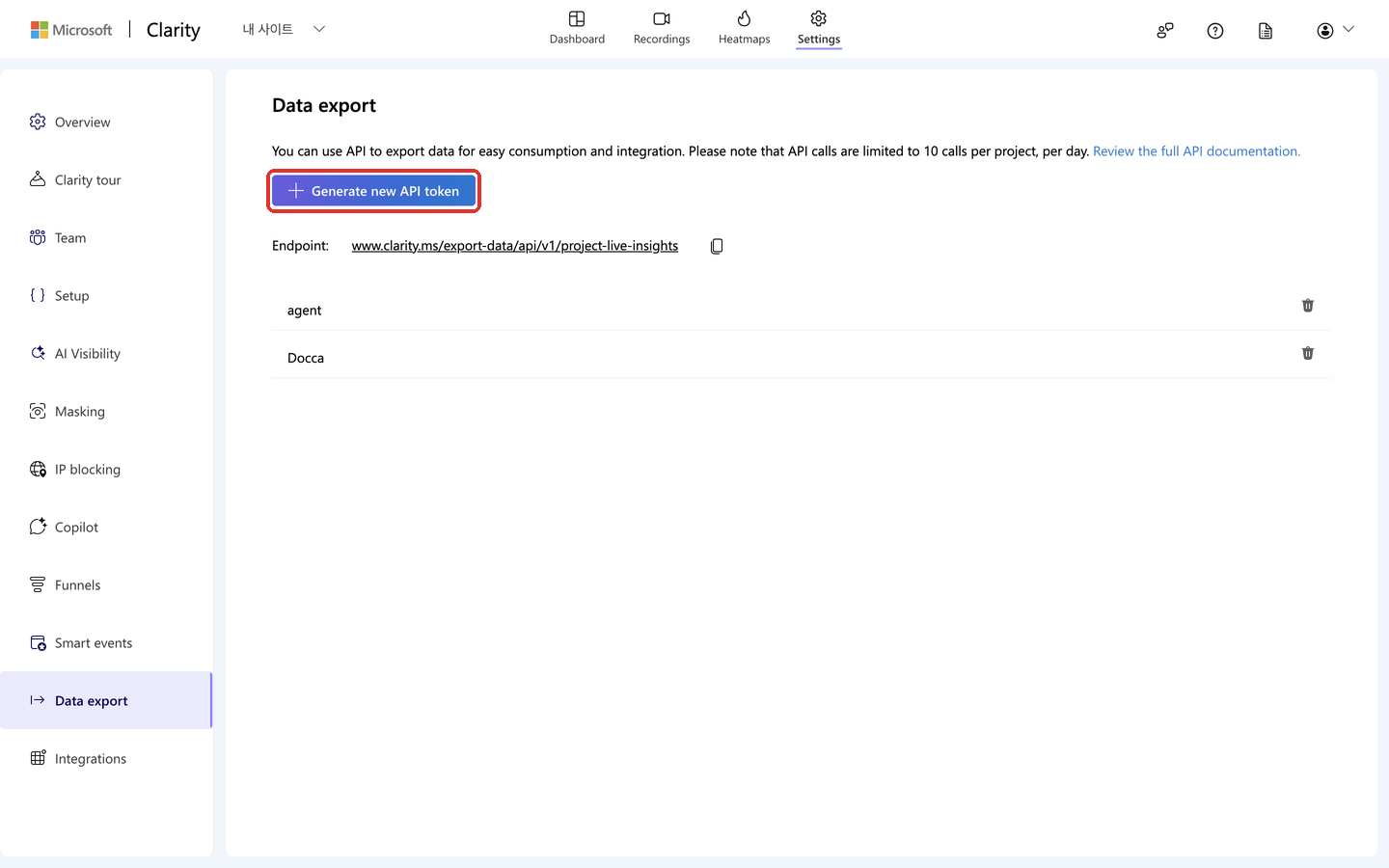This screenshot has width=1389, height=868.
Task: Select Clarity tour in sidebar
Action: [106, 180]
